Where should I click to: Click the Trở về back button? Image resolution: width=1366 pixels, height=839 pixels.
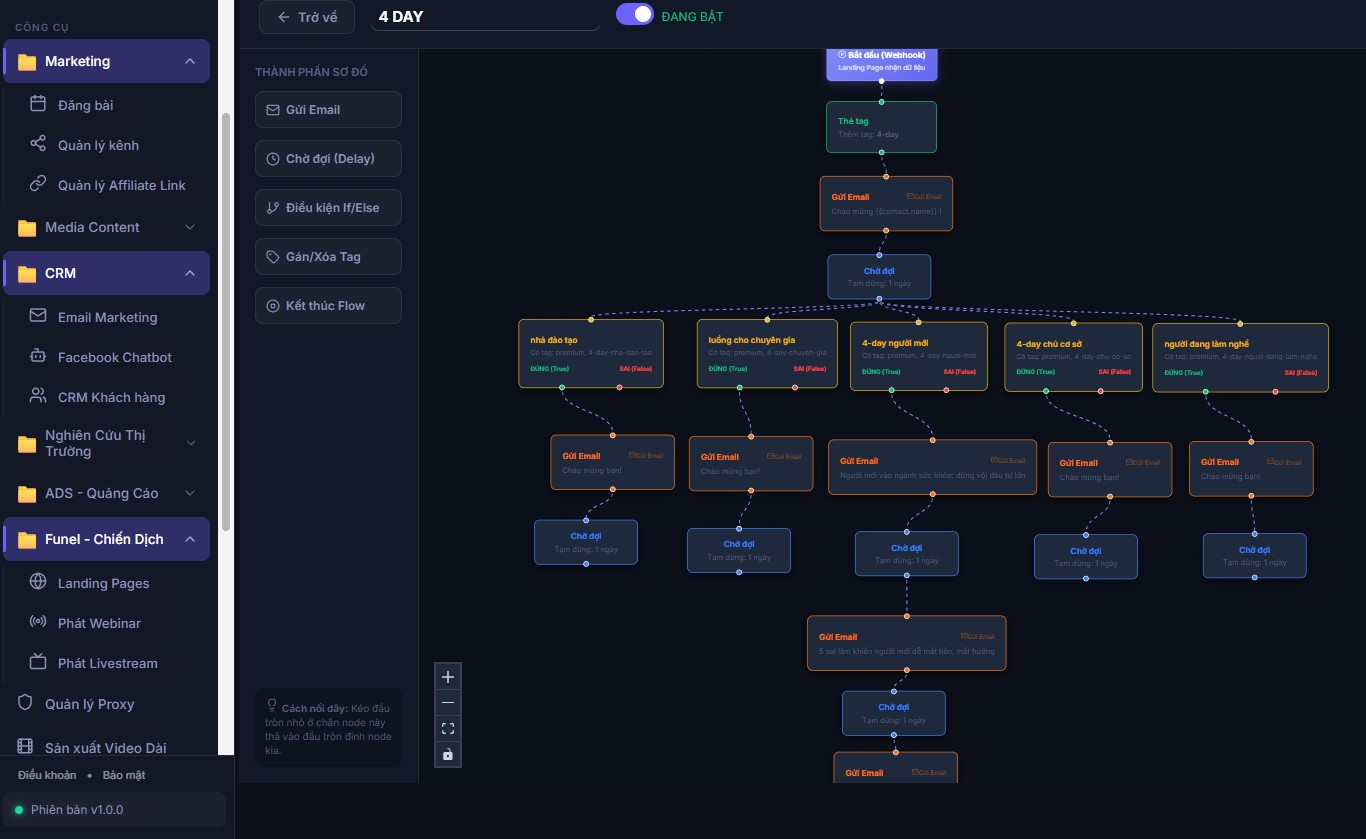point(307,17)
